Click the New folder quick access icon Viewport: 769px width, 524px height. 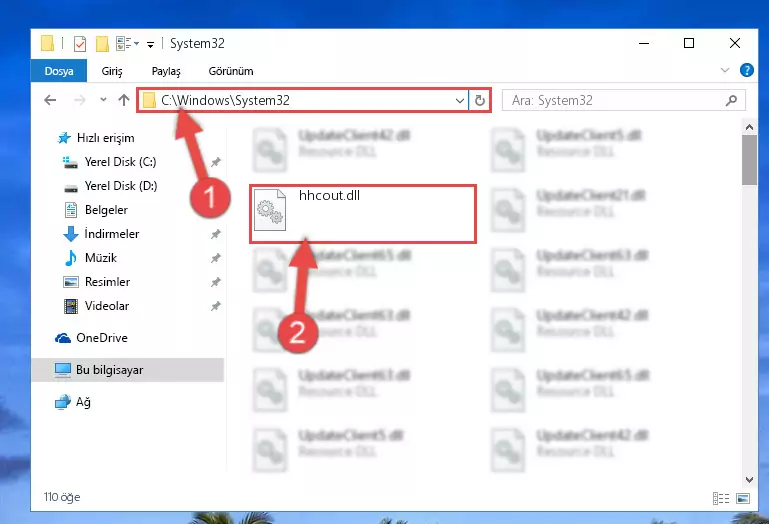(x=102, y=44)
